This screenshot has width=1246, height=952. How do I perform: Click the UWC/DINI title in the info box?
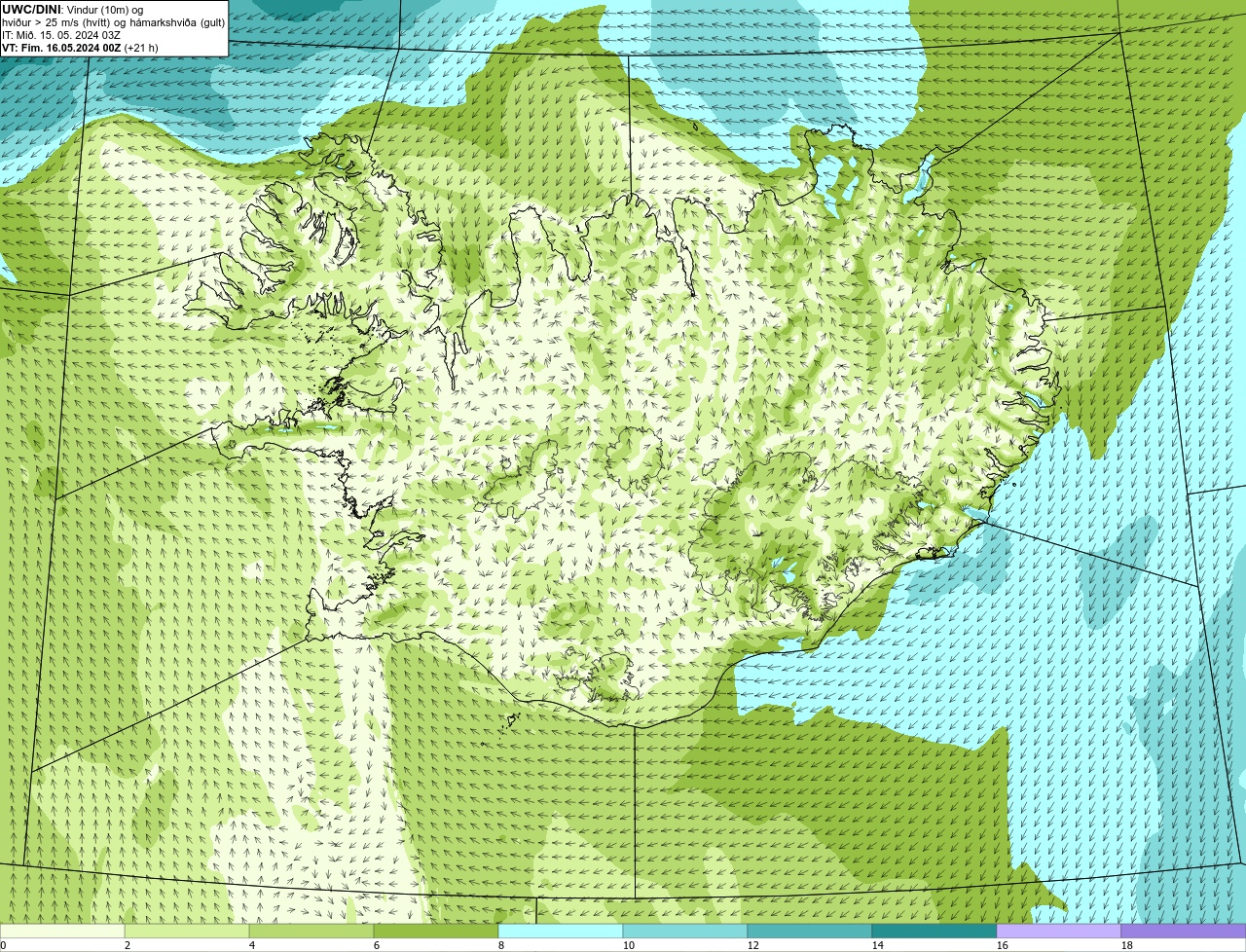click(x=32, y=10)
